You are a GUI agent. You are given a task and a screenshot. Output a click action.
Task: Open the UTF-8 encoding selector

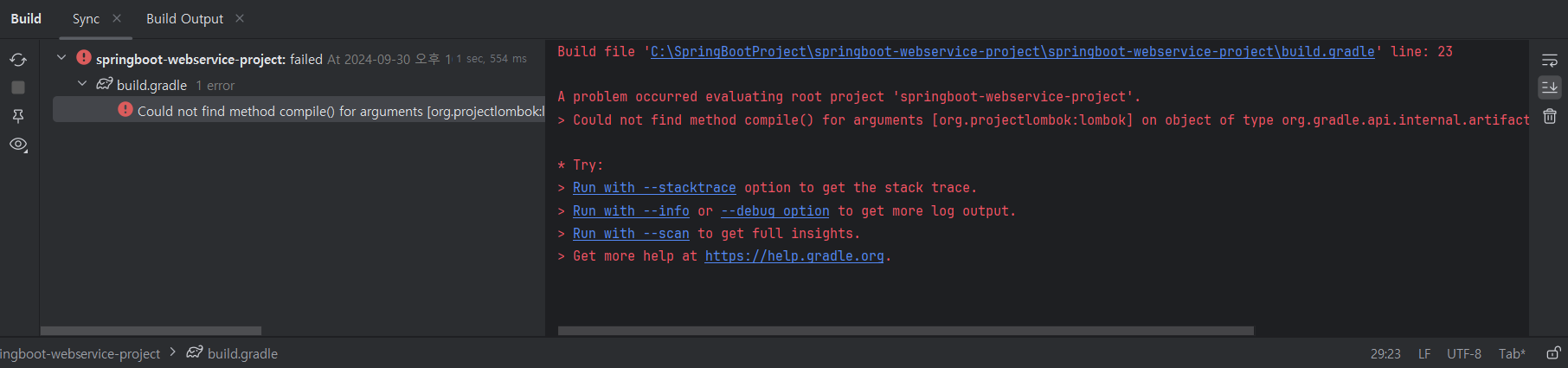pyautogui.click(x=1464, y=353)
